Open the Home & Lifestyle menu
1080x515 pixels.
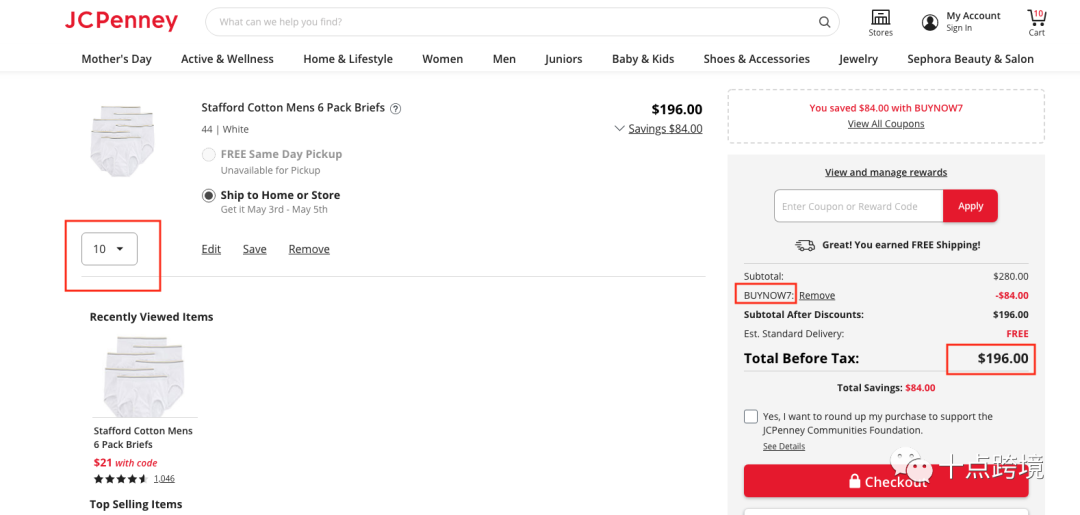[348, 59]
